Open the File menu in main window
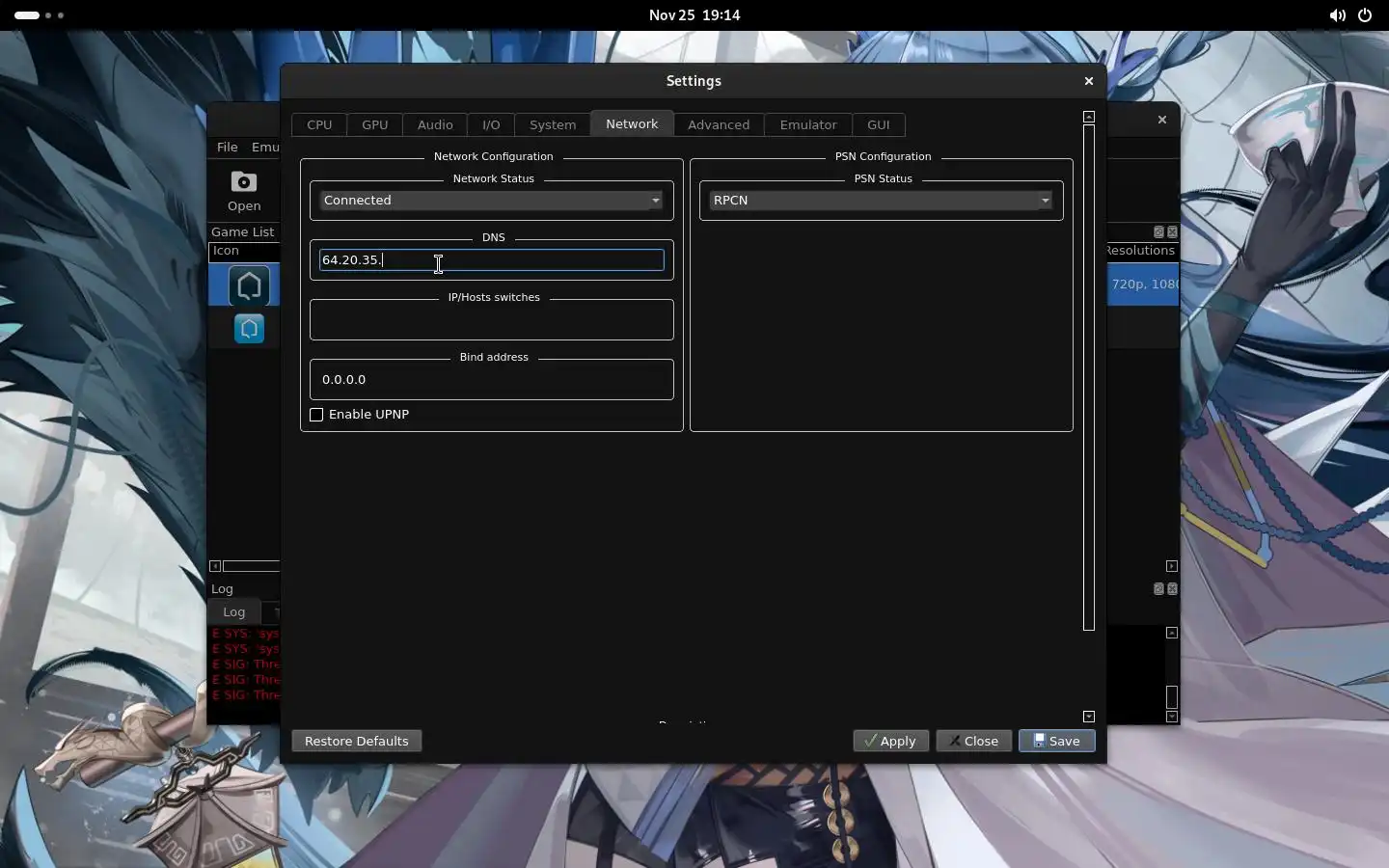The width and height of the screenshot is (1389, 868). [x=228, y=147]
